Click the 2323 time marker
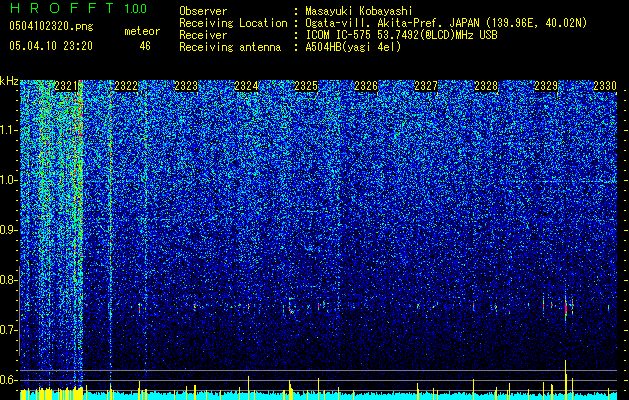This screenshot has height=400, width=629. 186,86
